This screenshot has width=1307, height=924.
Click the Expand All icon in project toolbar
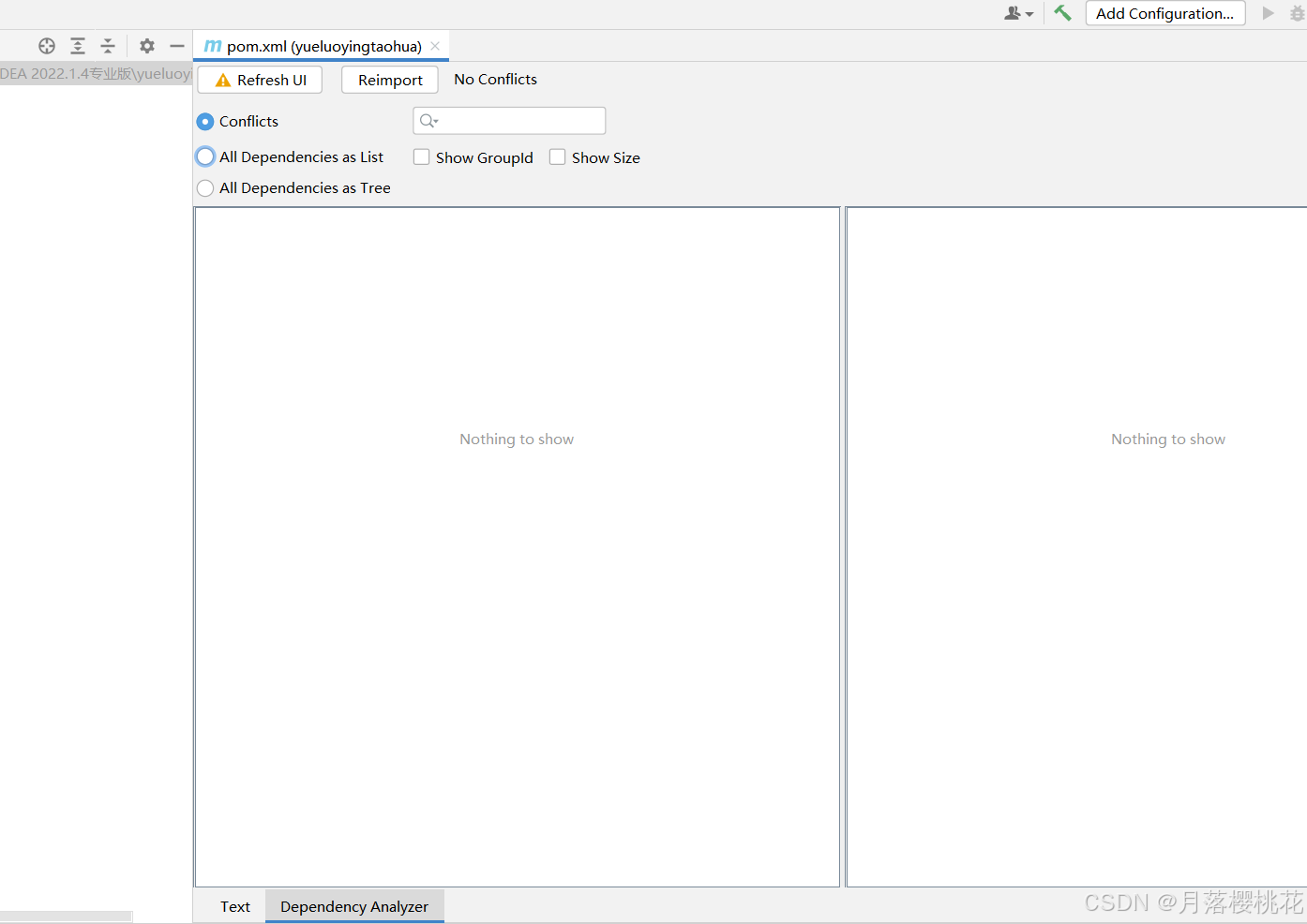tap(78, 46)
